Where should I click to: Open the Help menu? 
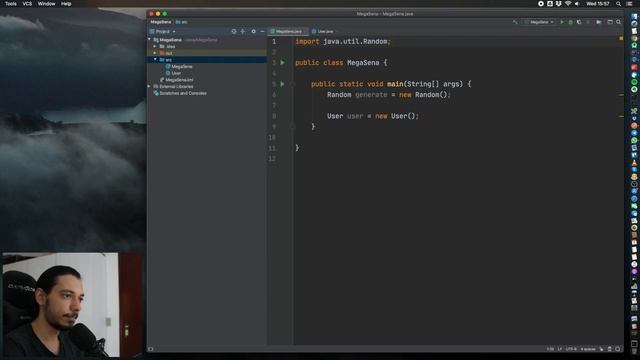pyautogui.click(x=66, y=4)
